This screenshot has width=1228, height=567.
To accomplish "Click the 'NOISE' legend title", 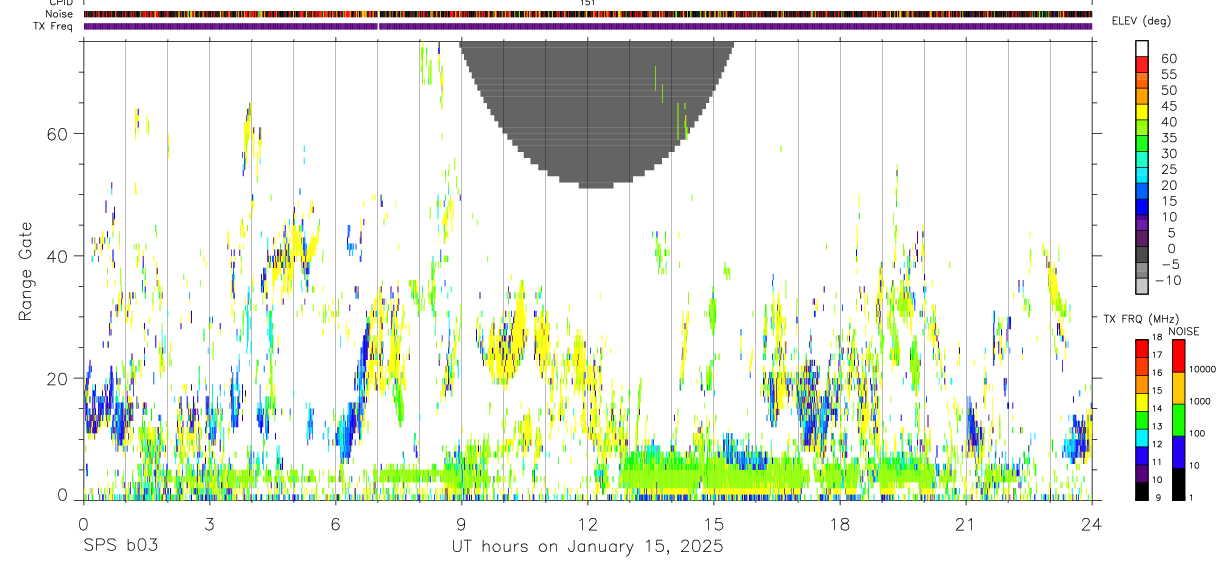I will pyautogui.click(x=1185, y=331).
